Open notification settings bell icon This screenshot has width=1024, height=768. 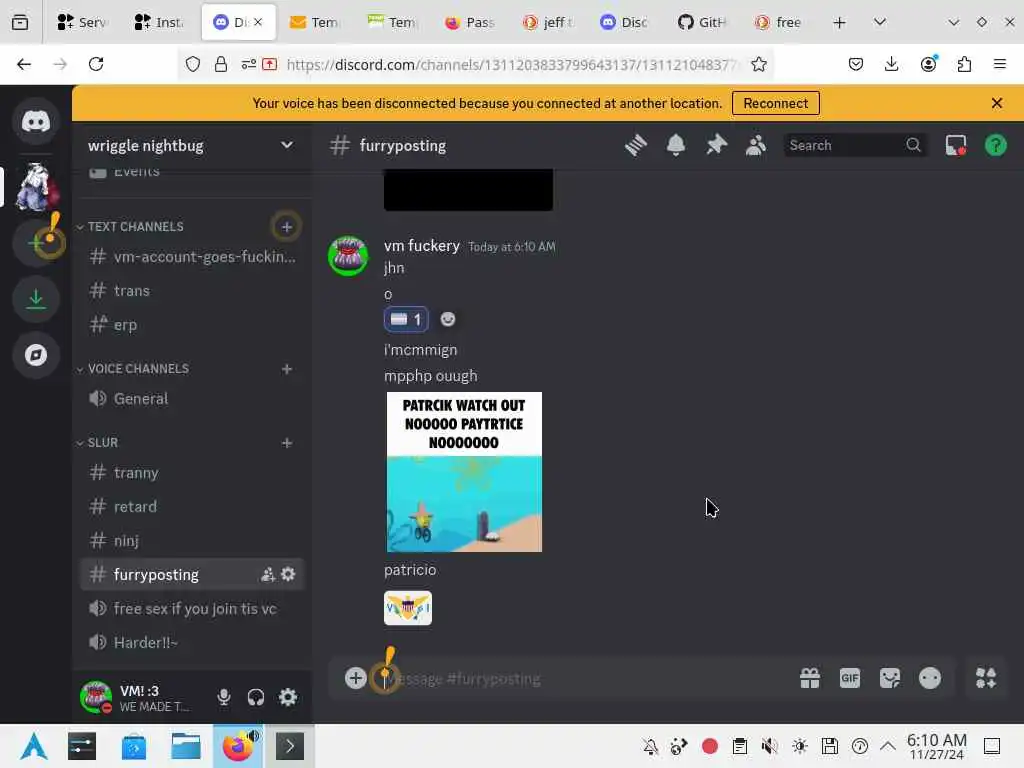[676, 145]
